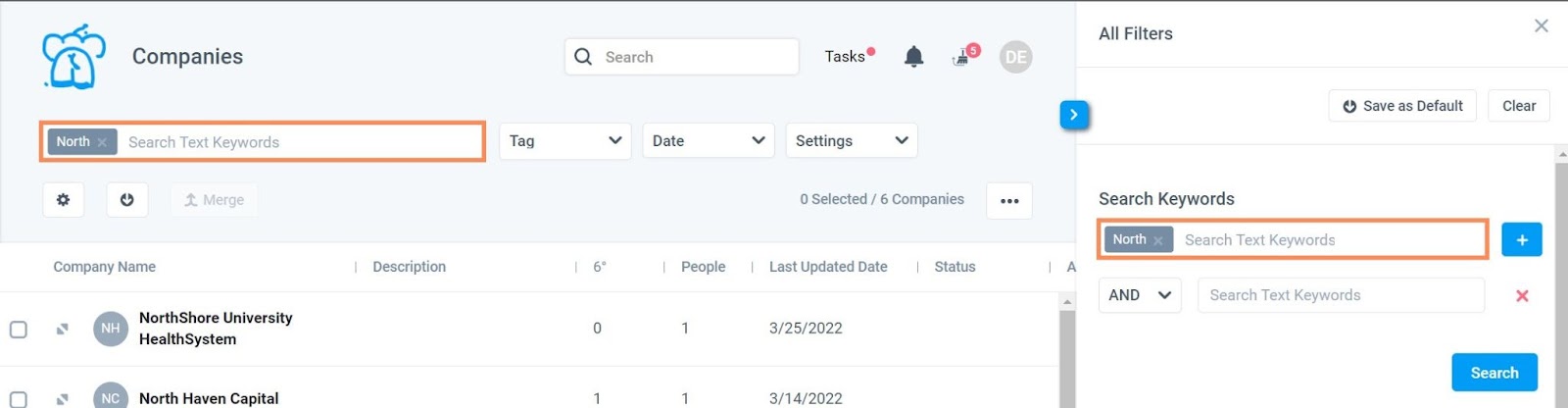Click the blue Search button
The height and width of the screenshot is (408, 1568).
(x=1494, y=373)
